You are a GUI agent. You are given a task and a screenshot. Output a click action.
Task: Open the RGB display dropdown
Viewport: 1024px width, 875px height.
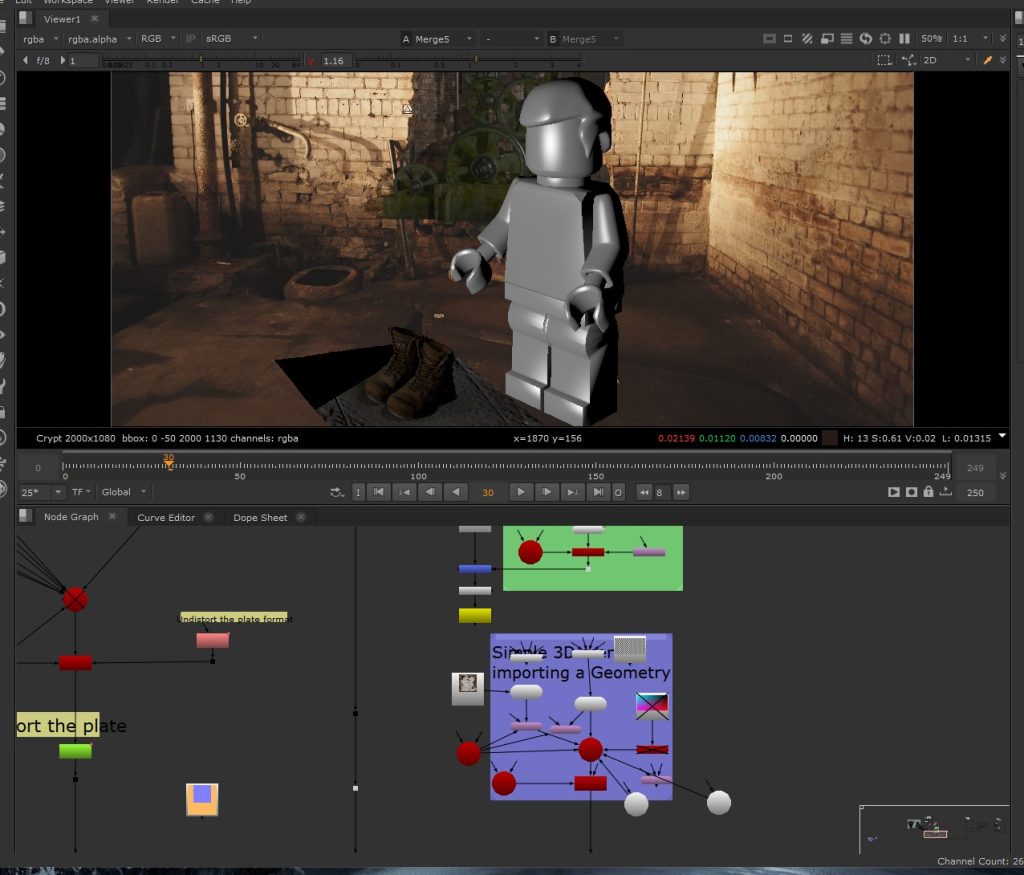pos(158,39)
